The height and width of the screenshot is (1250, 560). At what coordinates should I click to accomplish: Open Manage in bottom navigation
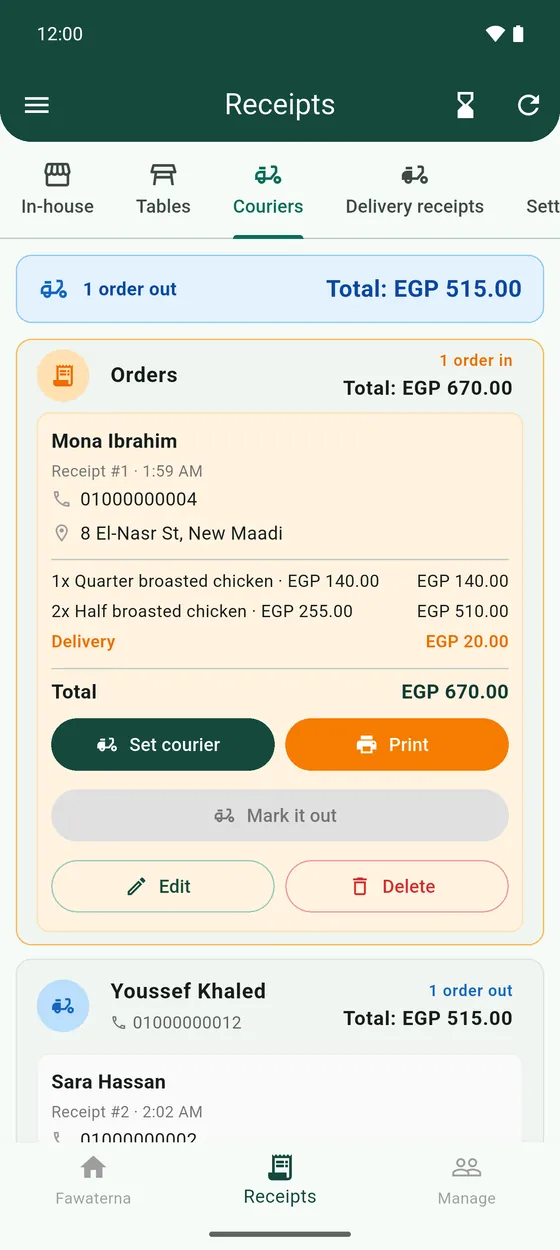tap(467, 1181)
